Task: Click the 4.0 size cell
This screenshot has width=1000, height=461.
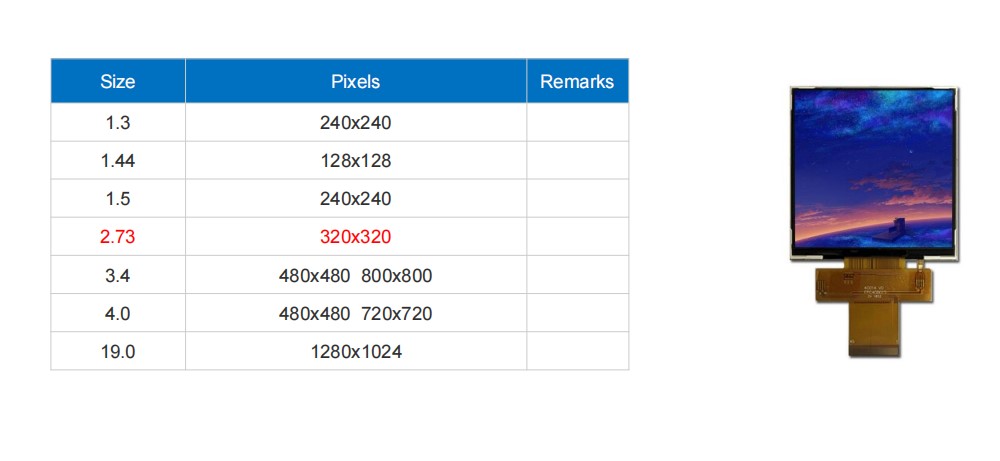Action: tap(118, 314)
